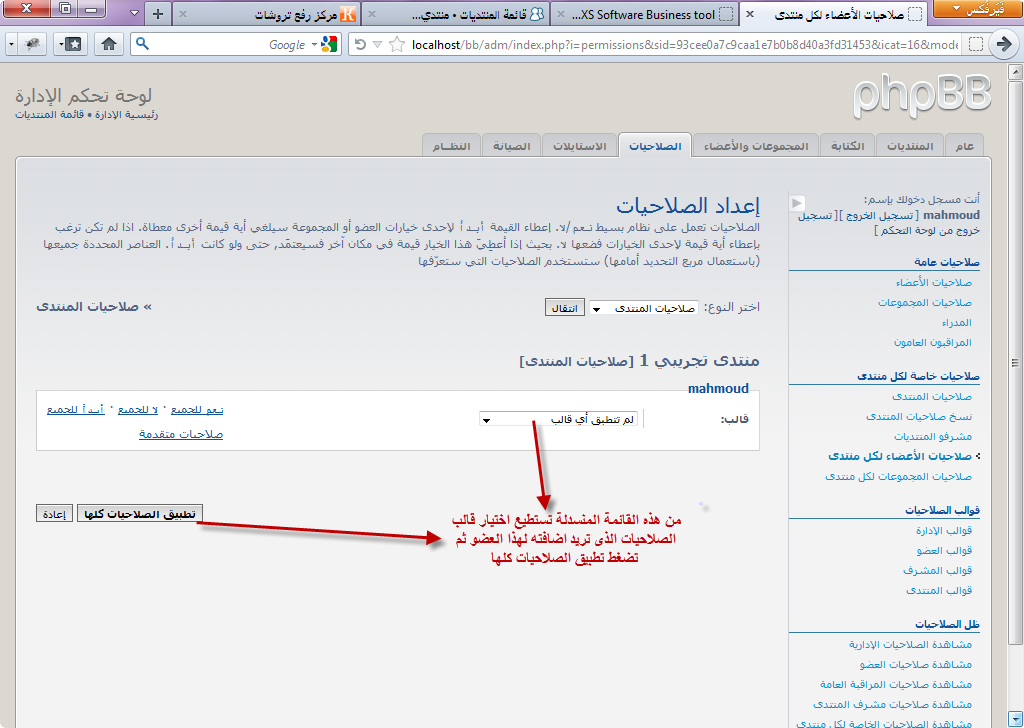Open the list all tabs dropdown
The width and height of the screenshot is (1024, 728).
[x=135, y=13]
